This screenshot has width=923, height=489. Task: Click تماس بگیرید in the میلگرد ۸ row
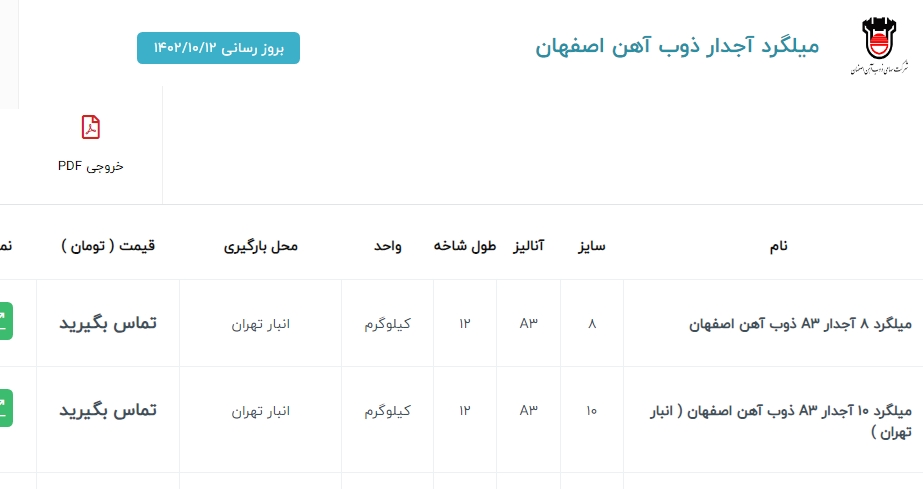point(108,324)
